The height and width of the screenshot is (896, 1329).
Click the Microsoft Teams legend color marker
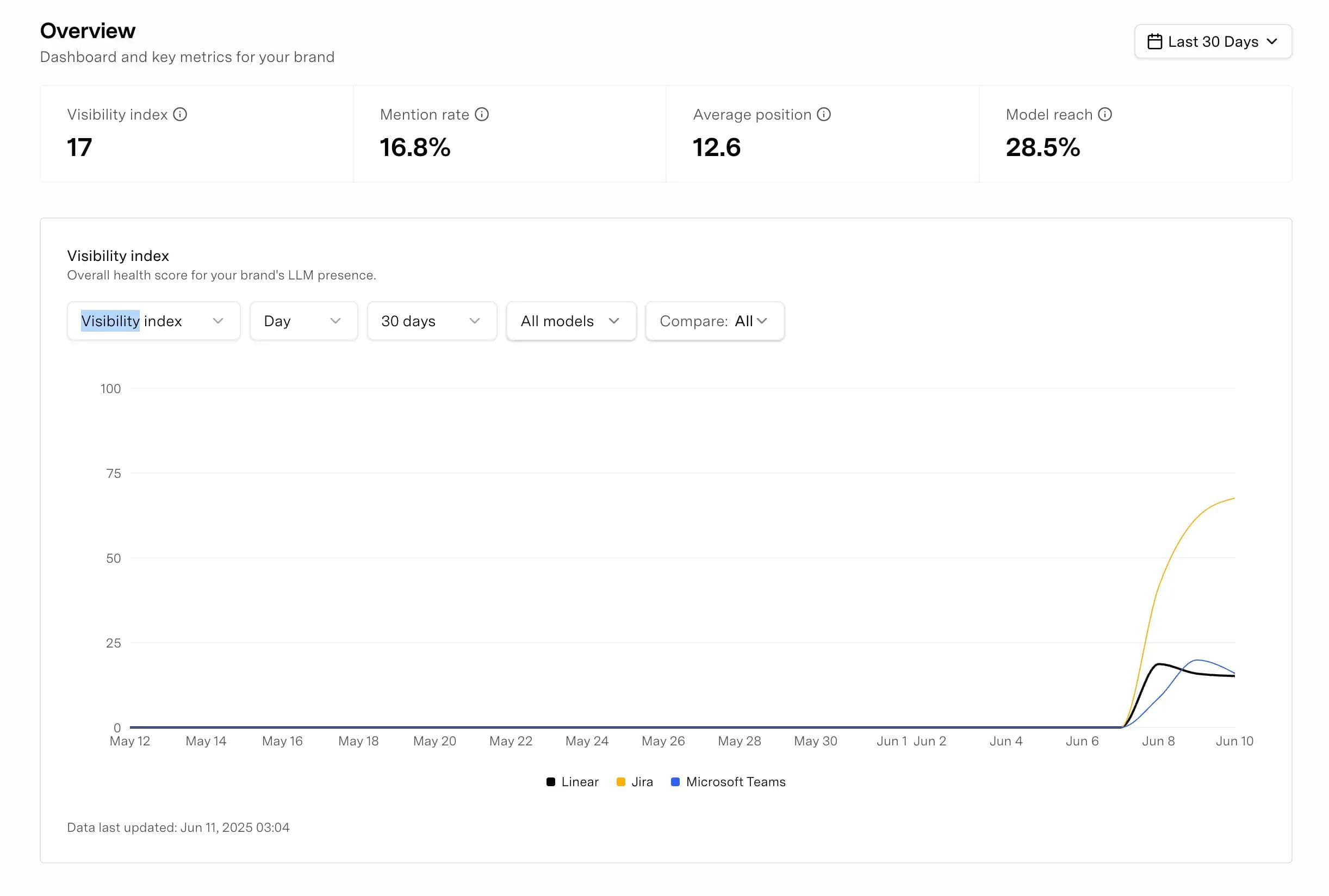pos(675,782)
